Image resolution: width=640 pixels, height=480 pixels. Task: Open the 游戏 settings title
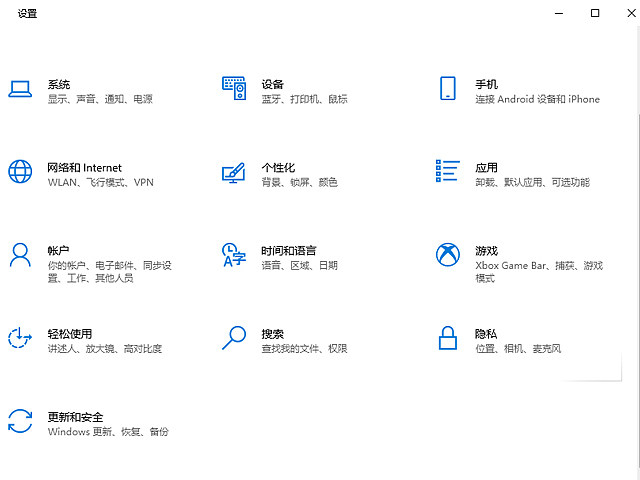click(x=487, y=251)
